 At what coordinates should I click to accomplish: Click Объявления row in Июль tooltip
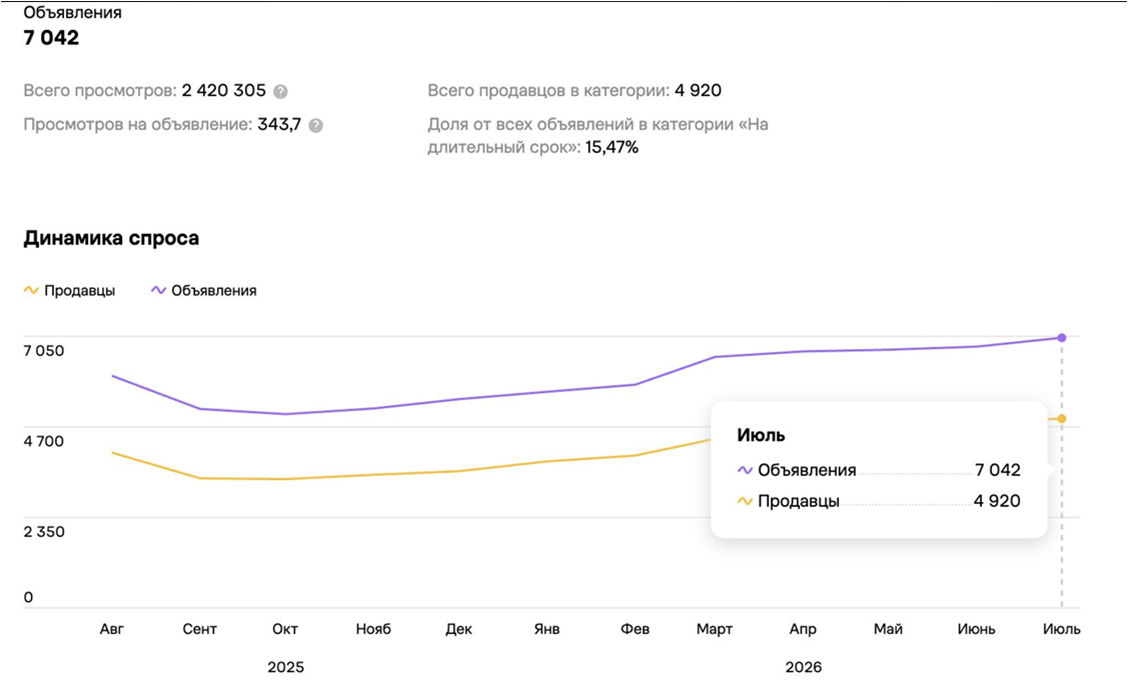879,470
